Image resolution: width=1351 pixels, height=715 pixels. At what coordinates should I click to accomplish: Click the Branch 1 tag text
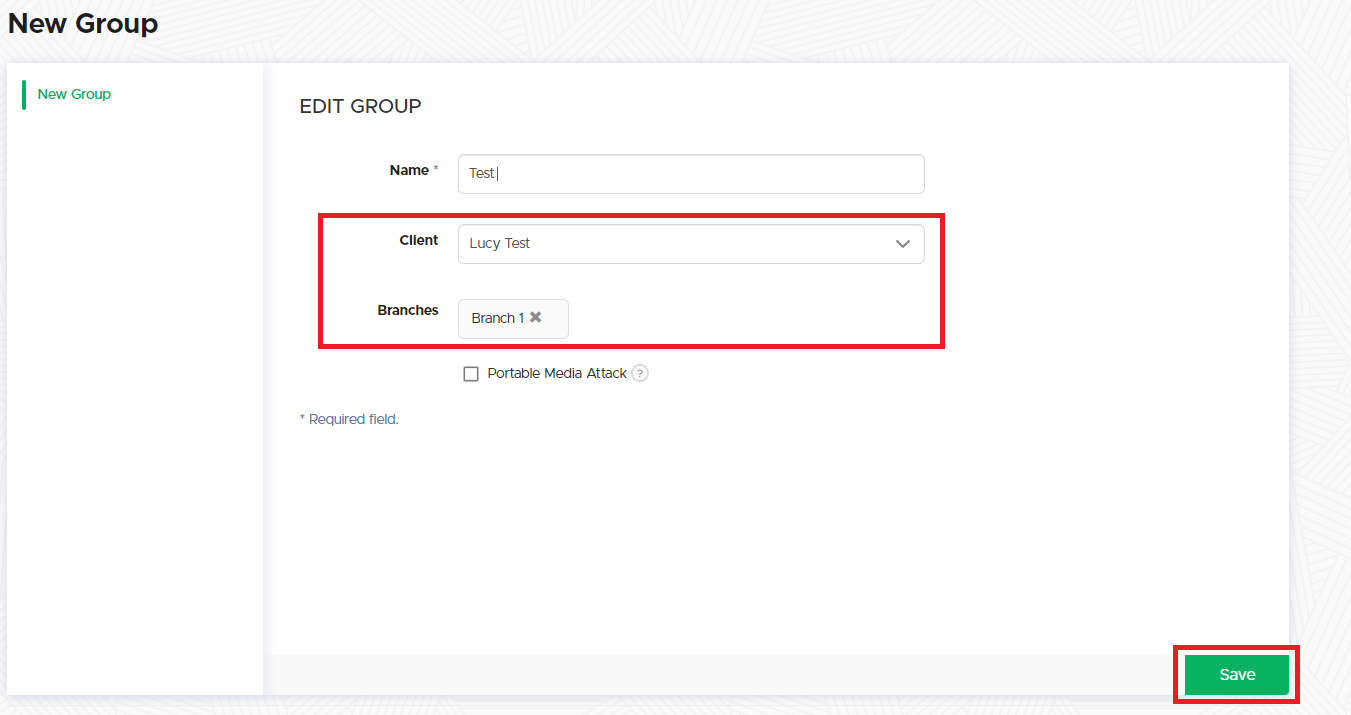click(x=497, y=318)
